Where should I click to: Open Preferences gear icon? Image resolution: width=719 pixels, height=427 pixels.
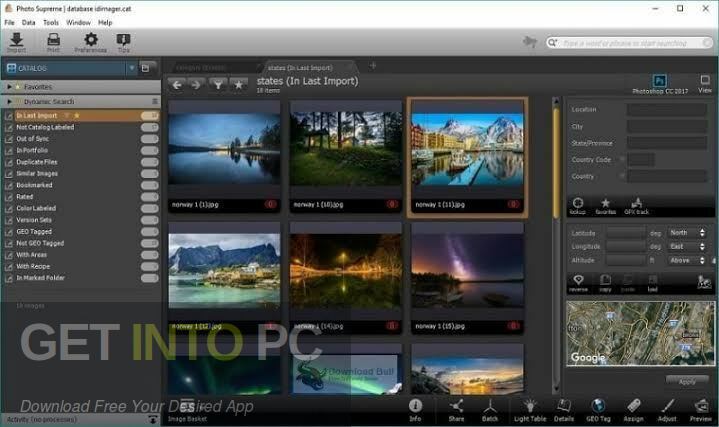coord(91,42)
